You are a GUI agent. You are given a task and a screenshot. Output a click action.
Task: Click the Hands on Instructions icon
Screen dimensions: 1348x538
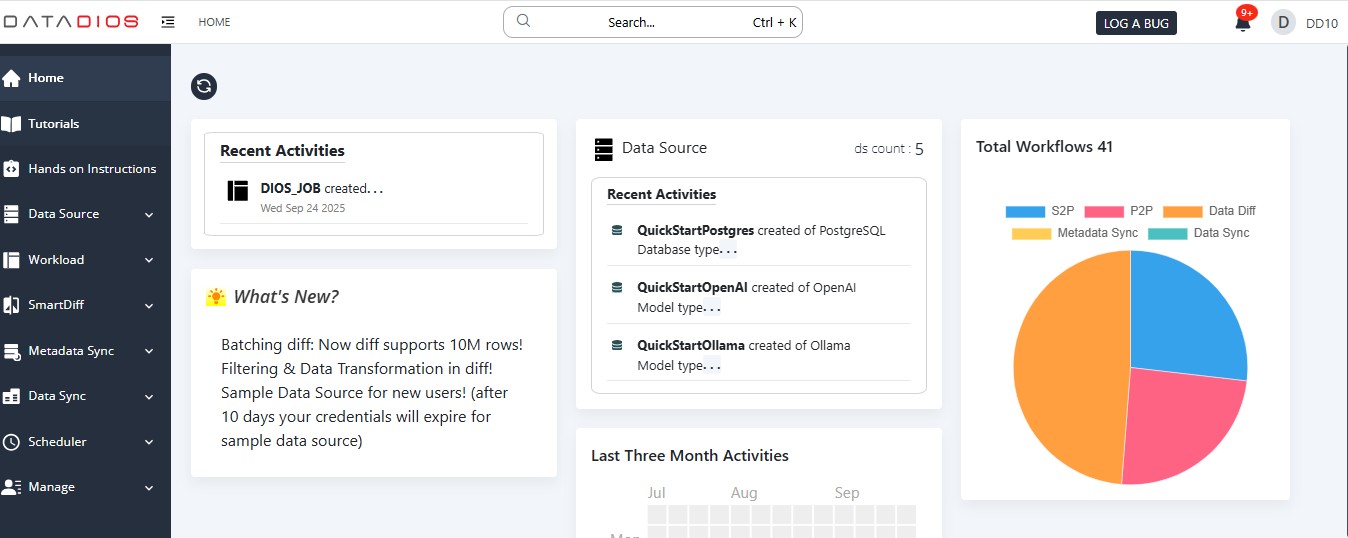[x=12, y=169]
